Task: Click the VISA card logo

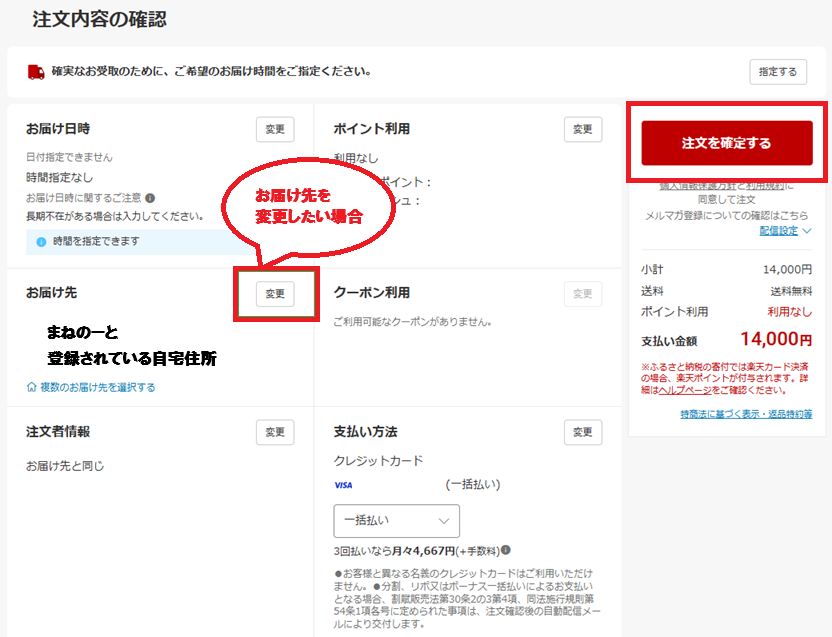Action: pos(343,485)
